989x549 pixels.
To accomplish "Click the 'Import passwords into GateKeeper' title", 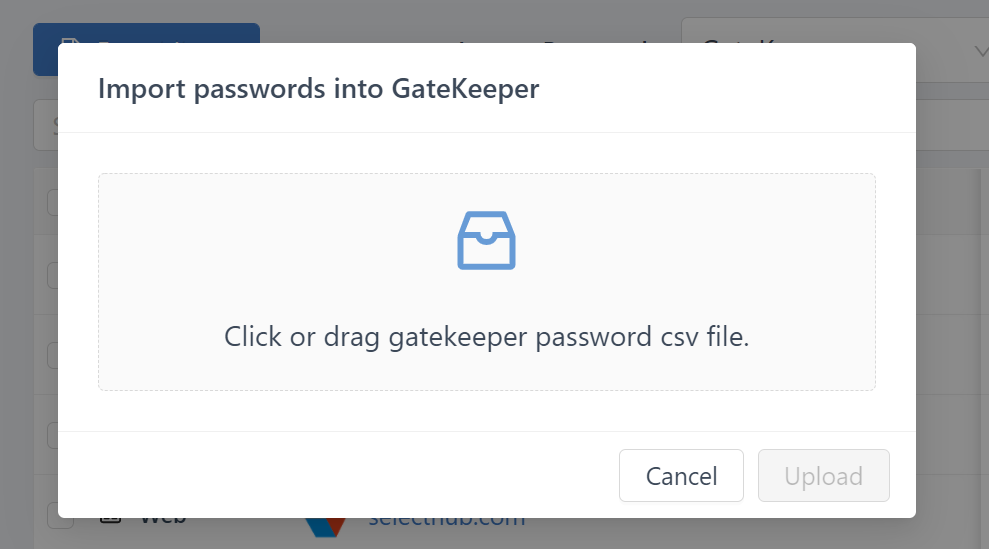I will tap(318, 88).
